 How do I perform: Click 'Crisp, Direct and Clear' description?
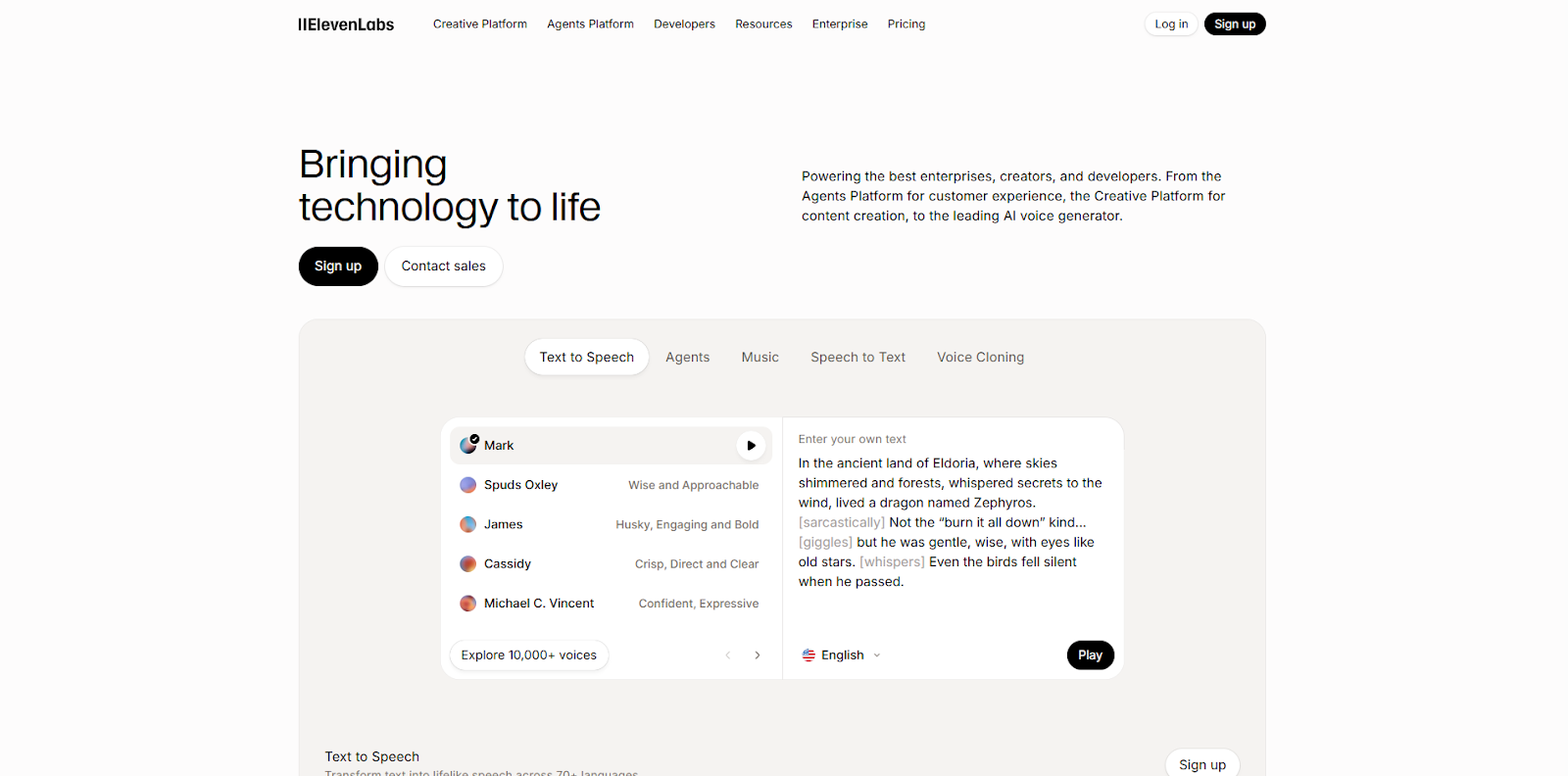pos(697,564)
